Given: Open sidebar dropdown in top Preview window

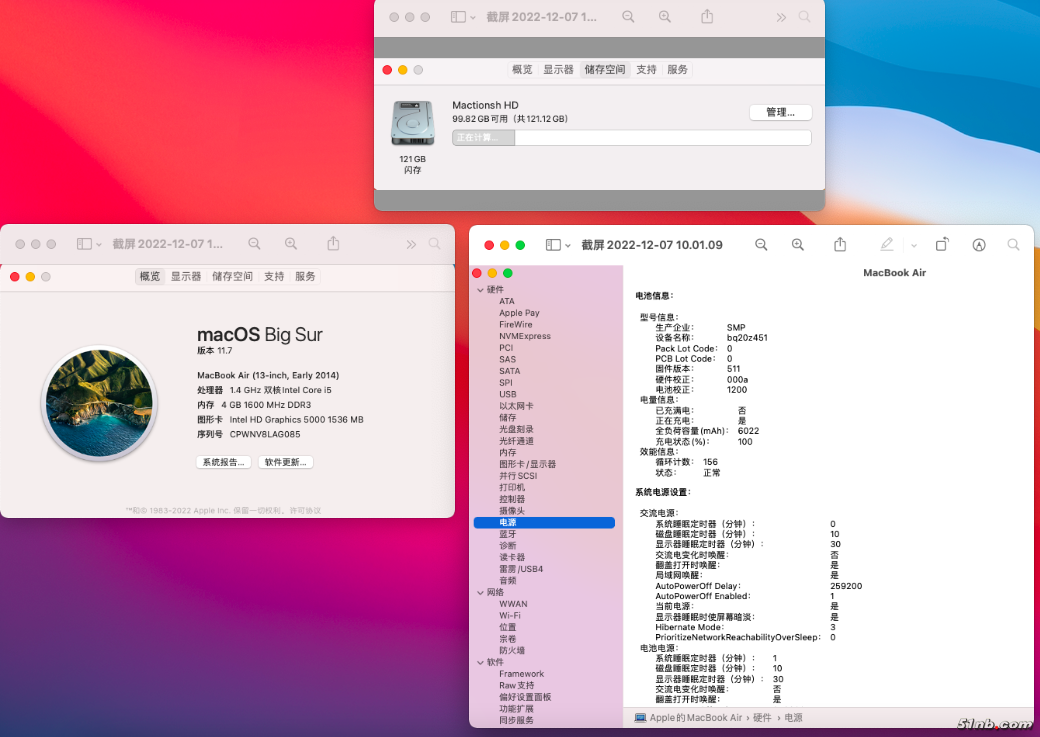Looking at the screenshot, I should coord(473,18).
